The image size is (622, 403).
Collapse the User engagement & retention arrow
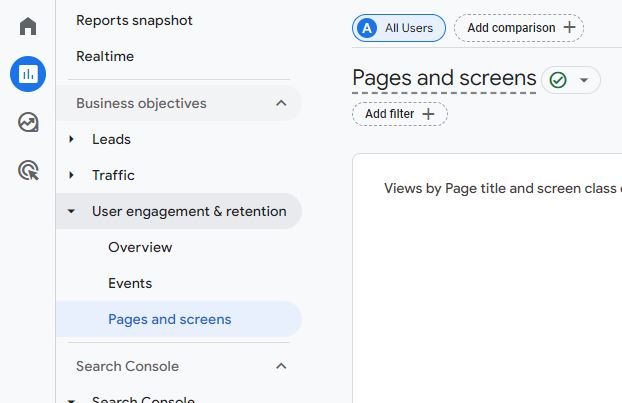[71, 211]
